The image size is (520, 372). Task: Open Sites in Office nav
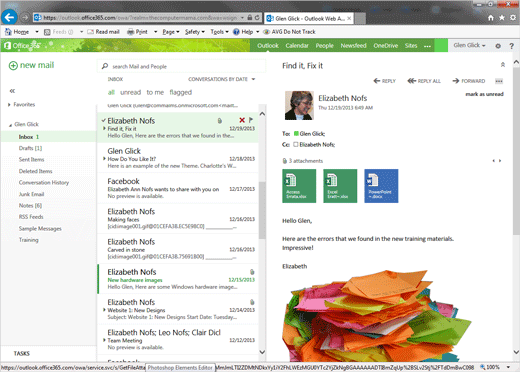[411, 46]
